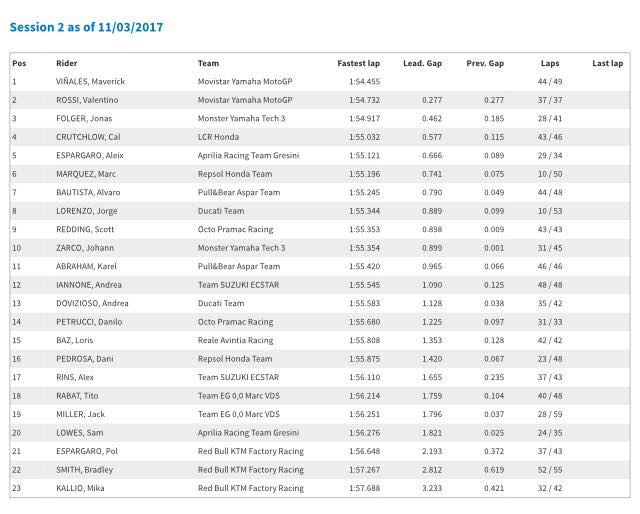Click the Last lap column header
The image size is (640, 514).
(x=607, y=63)
